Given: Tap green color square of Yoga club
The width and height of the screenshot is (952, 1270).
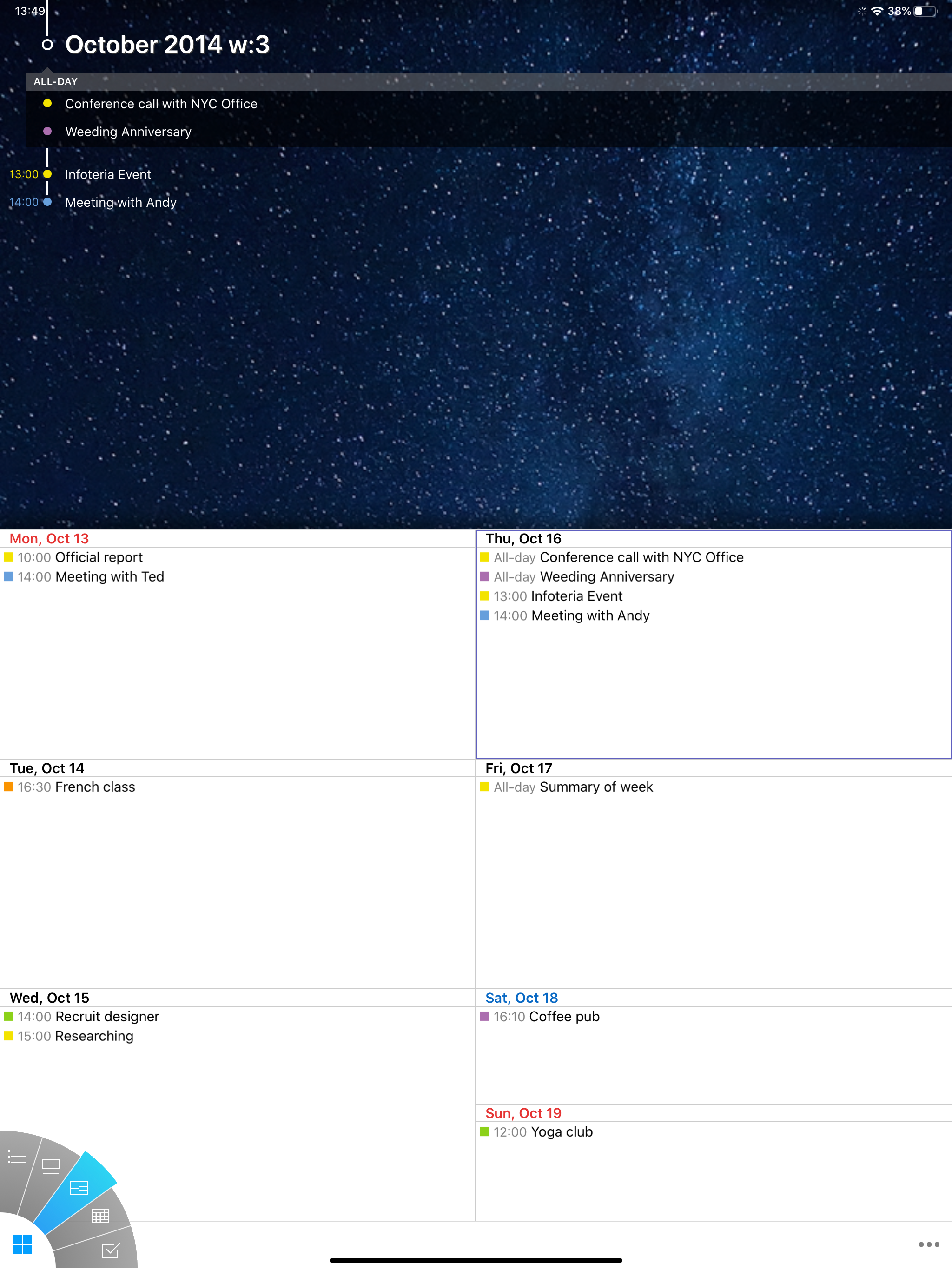Looking at the screenshot, I should click(485, 1131).
